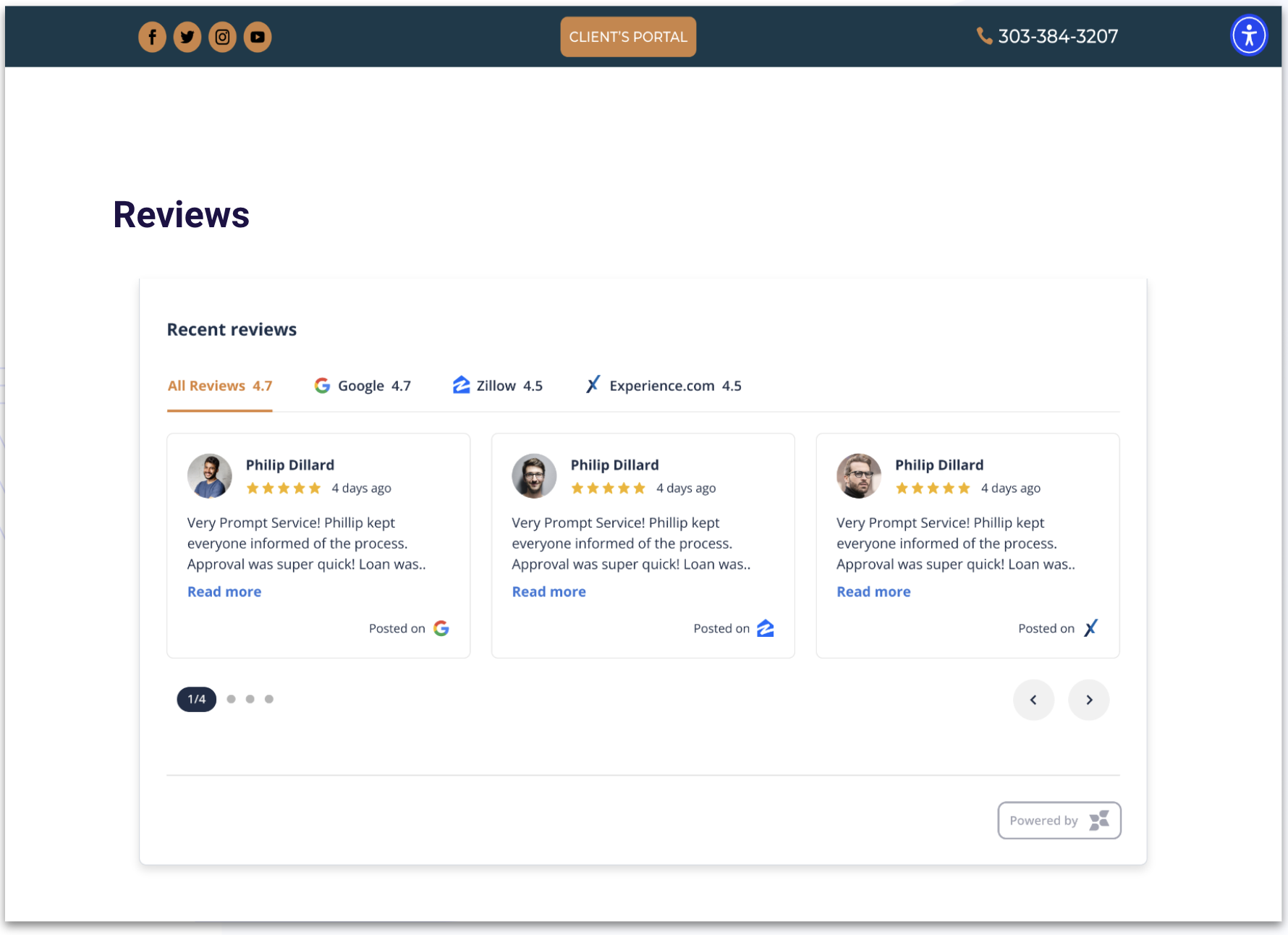Read more of the Zillow-posted review
The image size is (1288, 935).
coord(549,592)
